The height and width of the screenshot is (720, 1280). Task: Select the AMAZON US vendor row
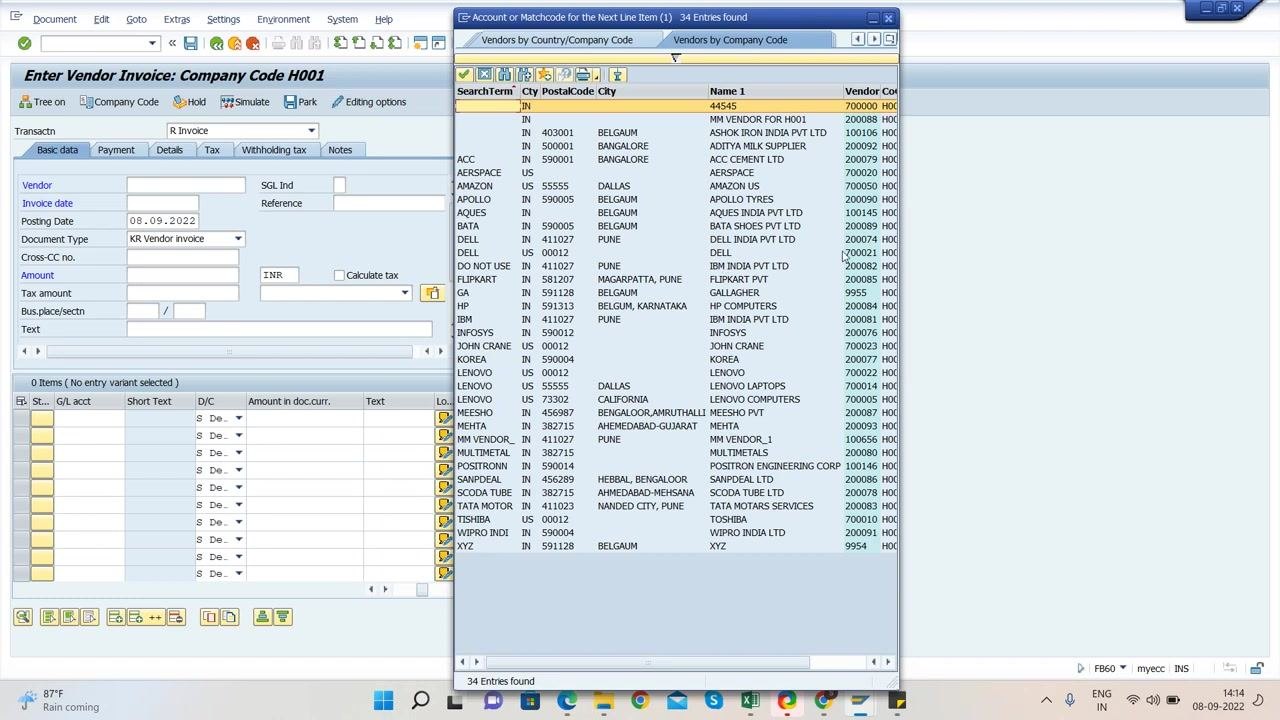pos(676,186)
